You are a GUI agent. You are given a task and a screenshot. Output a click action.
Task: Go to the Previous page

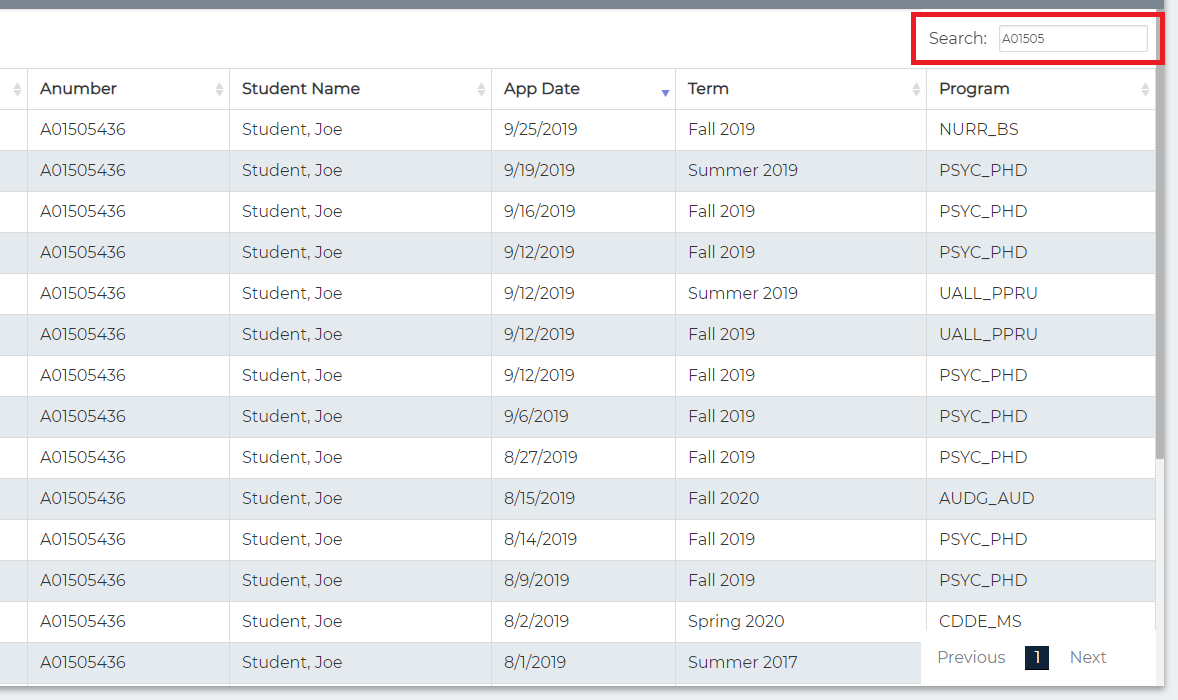[x=970, y=657]
